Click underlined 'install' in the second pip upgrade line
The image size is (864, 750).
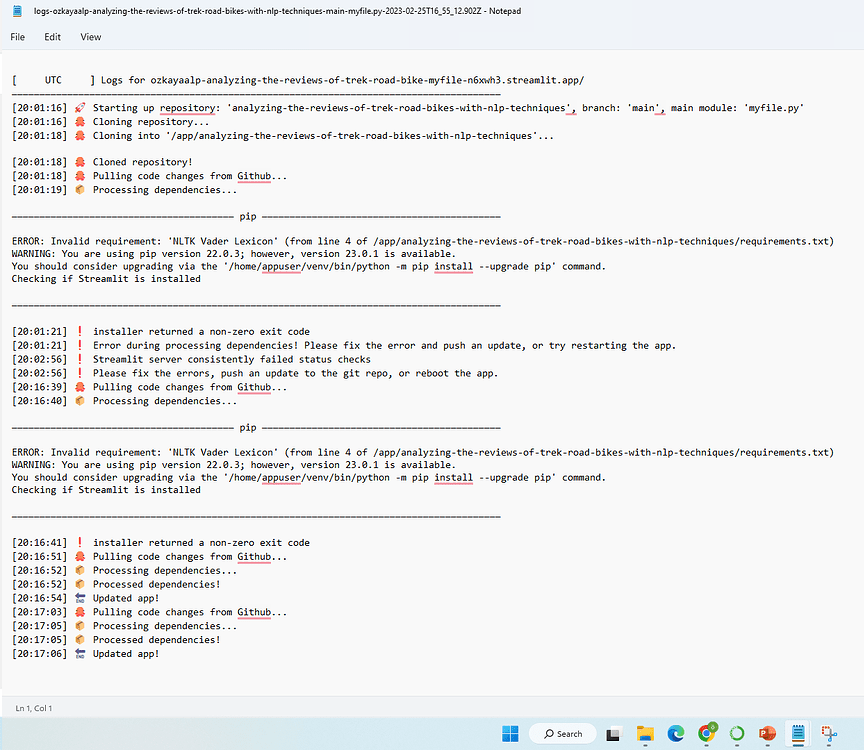coord(453,477)
